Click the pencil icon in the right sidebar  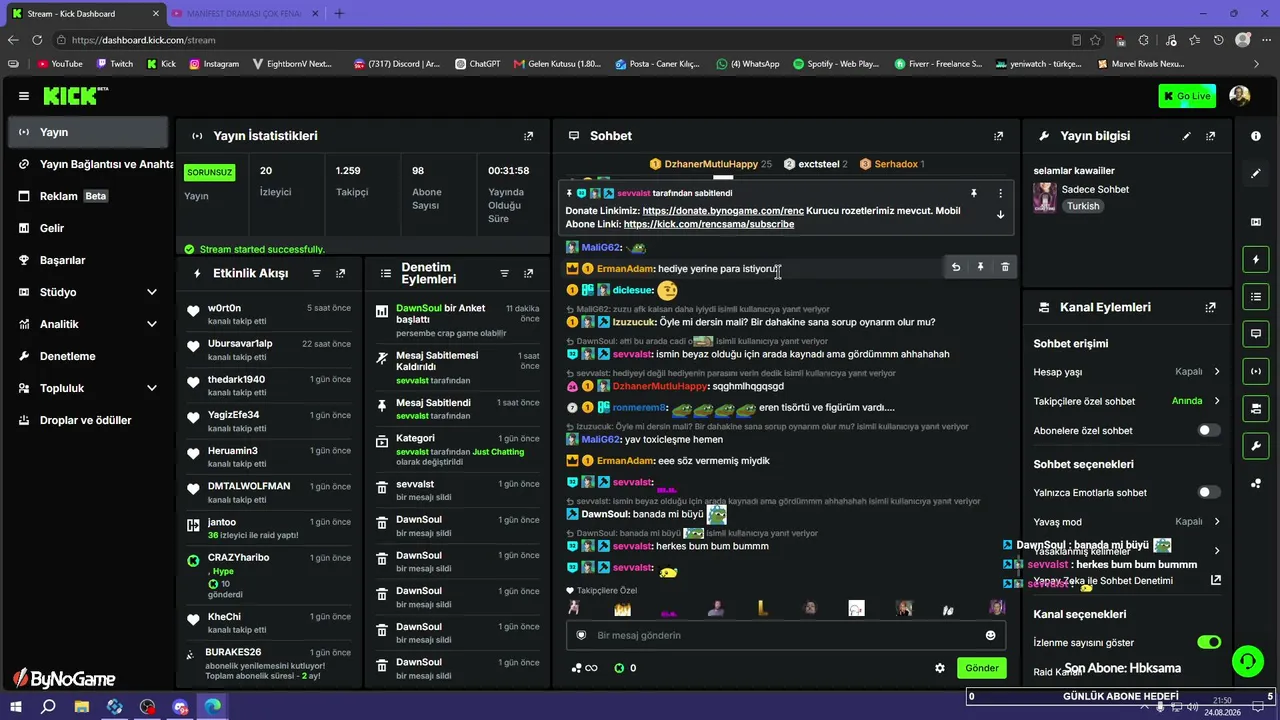pos(1256,173)
